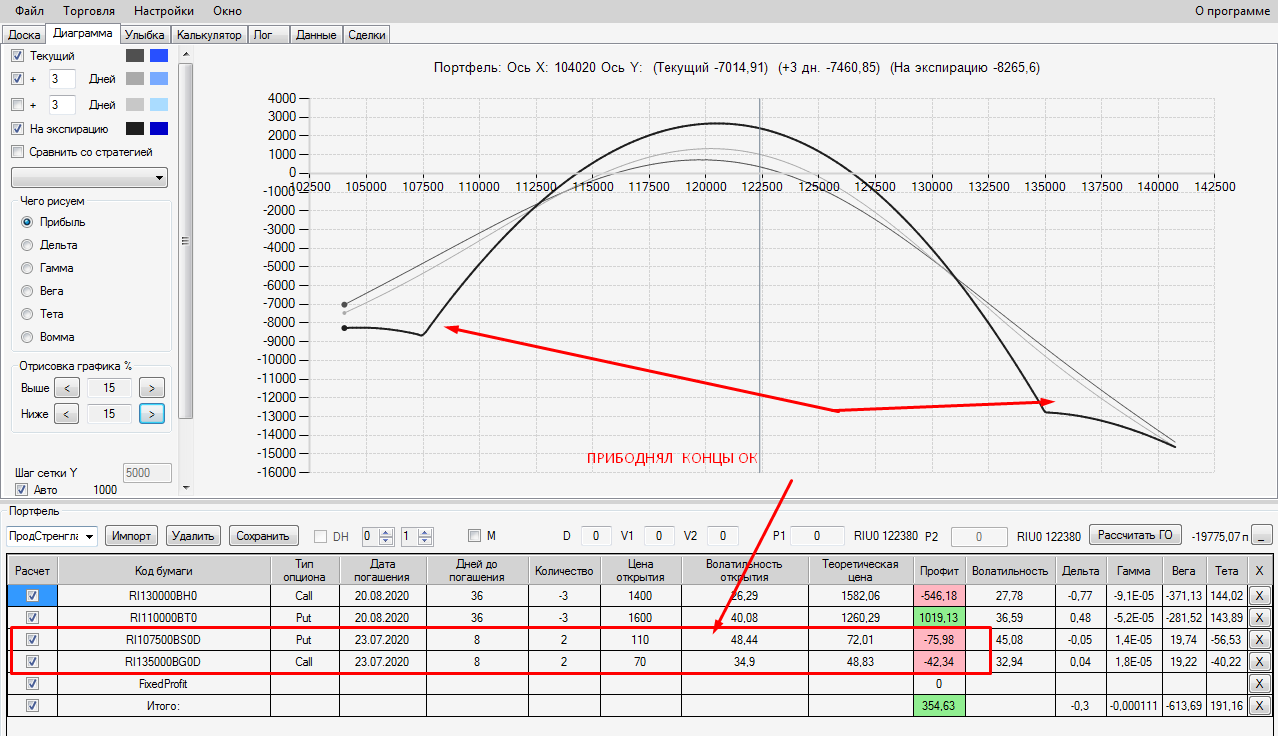Click the Код бумаги column header
Image resolution: width=1278 pixels, height=736 pixels.
pyautogui.click(x=165, y=570)
